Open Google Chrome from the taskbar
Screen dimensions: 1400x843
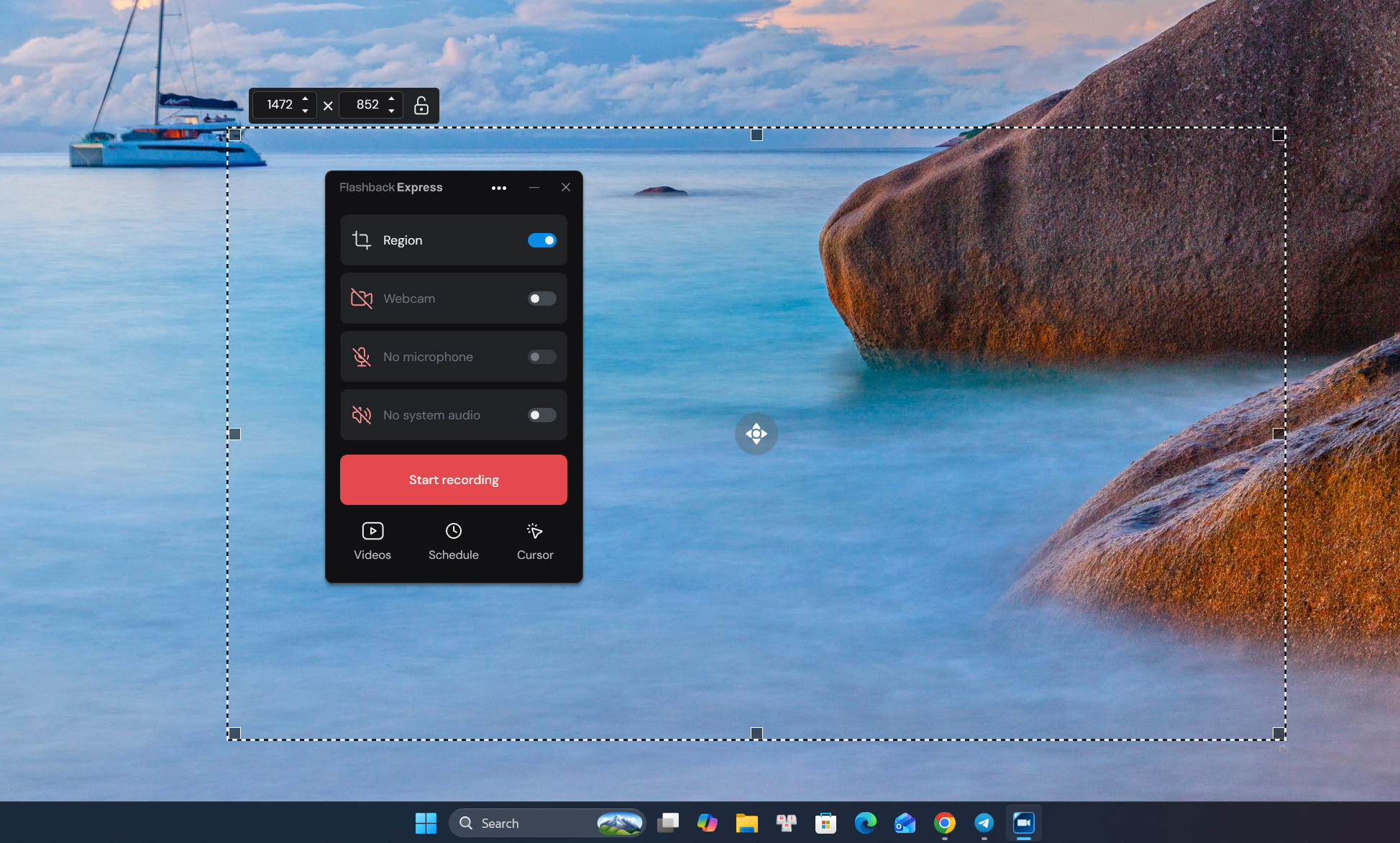[x=945, y=823]
